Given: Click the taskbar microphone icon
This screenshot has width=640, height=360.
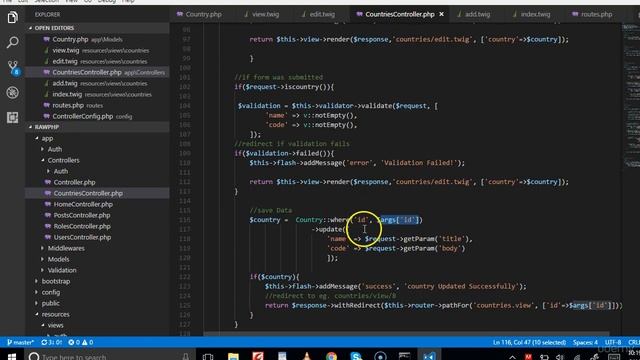Looking at the screenshot, I should point(185,356).
